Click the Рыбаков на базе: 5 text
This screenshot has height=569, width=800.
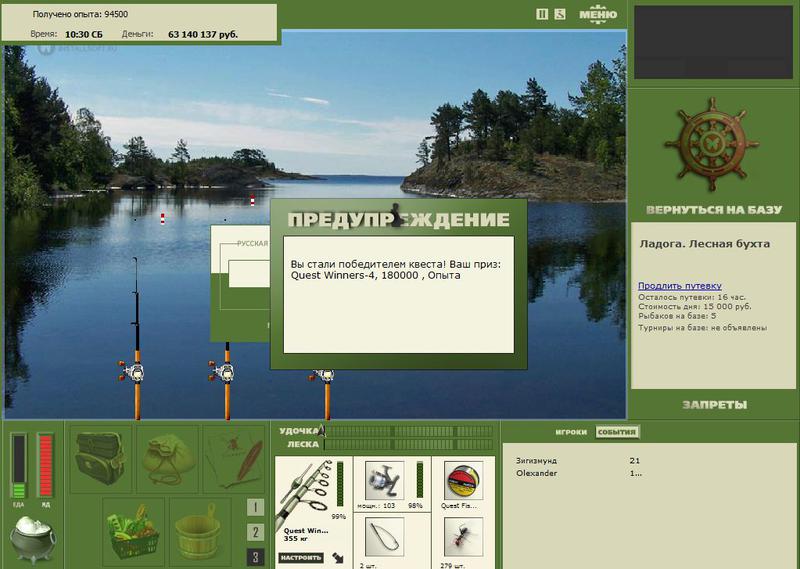point(677,316)
